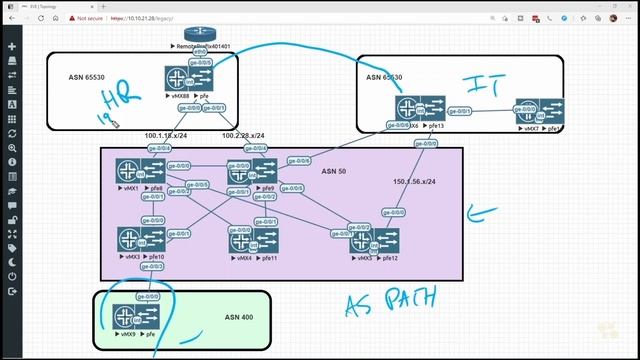Click the 150.1.56.x/24 subnet label
640x360 pixels.
coord(414,182)
